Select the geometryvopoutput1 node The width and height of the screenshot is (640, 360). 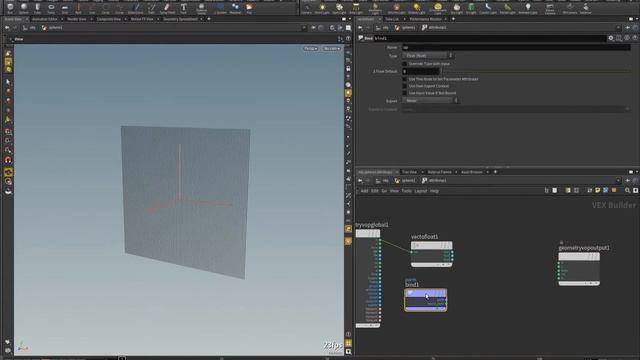(579, 269)
